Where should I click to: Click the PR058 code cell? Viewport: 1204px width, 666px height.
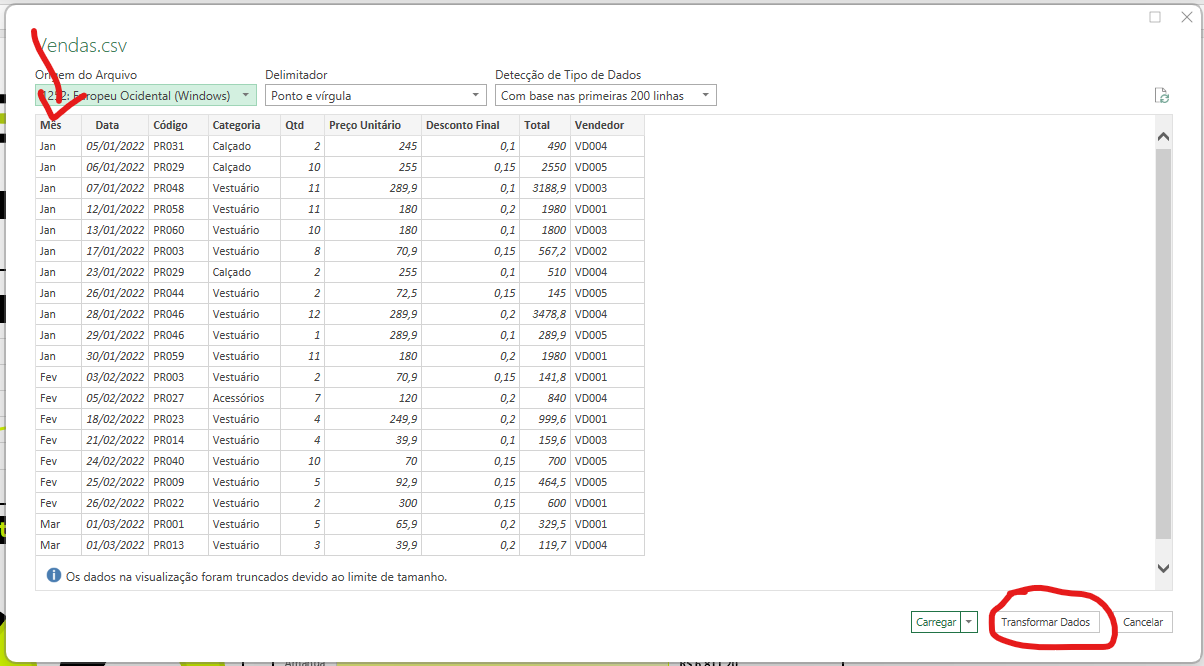pyautogui.click(x=179, y=209)
